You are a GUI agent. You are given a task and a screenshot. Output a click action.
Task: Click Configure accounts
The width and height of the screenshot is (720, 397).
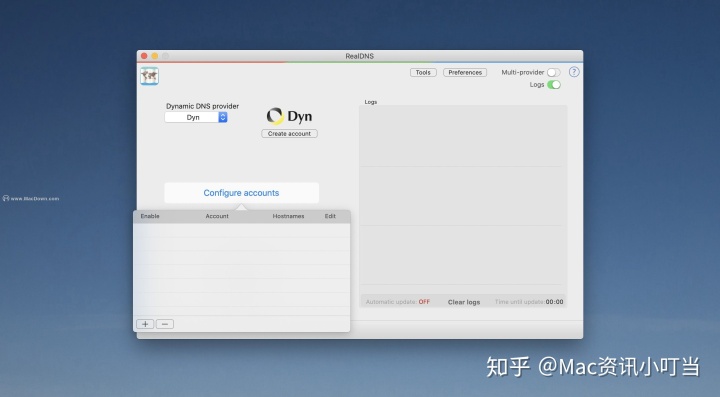tap(242, 193)
